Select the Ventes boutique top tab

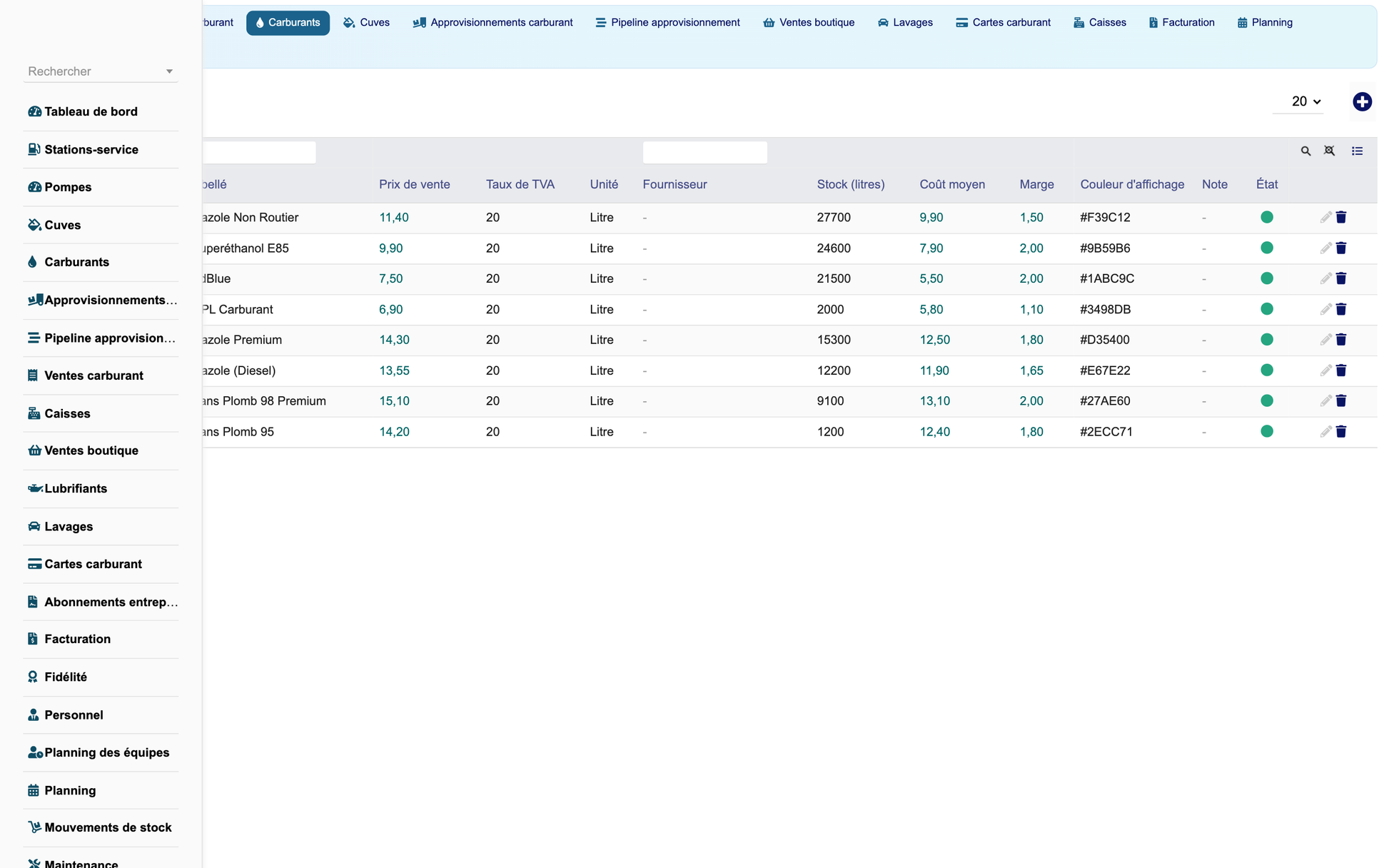tap(809, 23)
